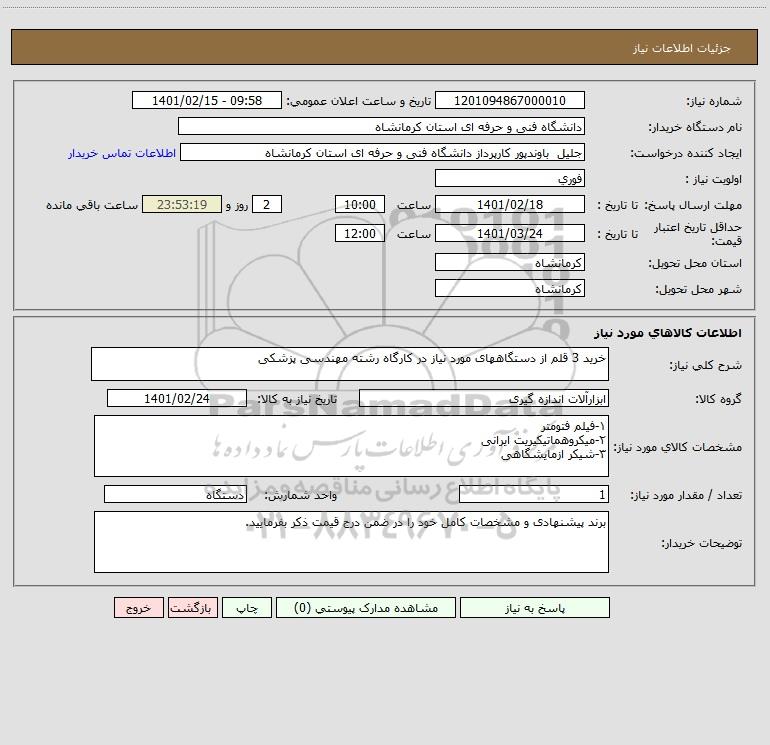
Task: Click the countdown timer 23:53:19
Action: pyautogui.click(x=182, y=204)
